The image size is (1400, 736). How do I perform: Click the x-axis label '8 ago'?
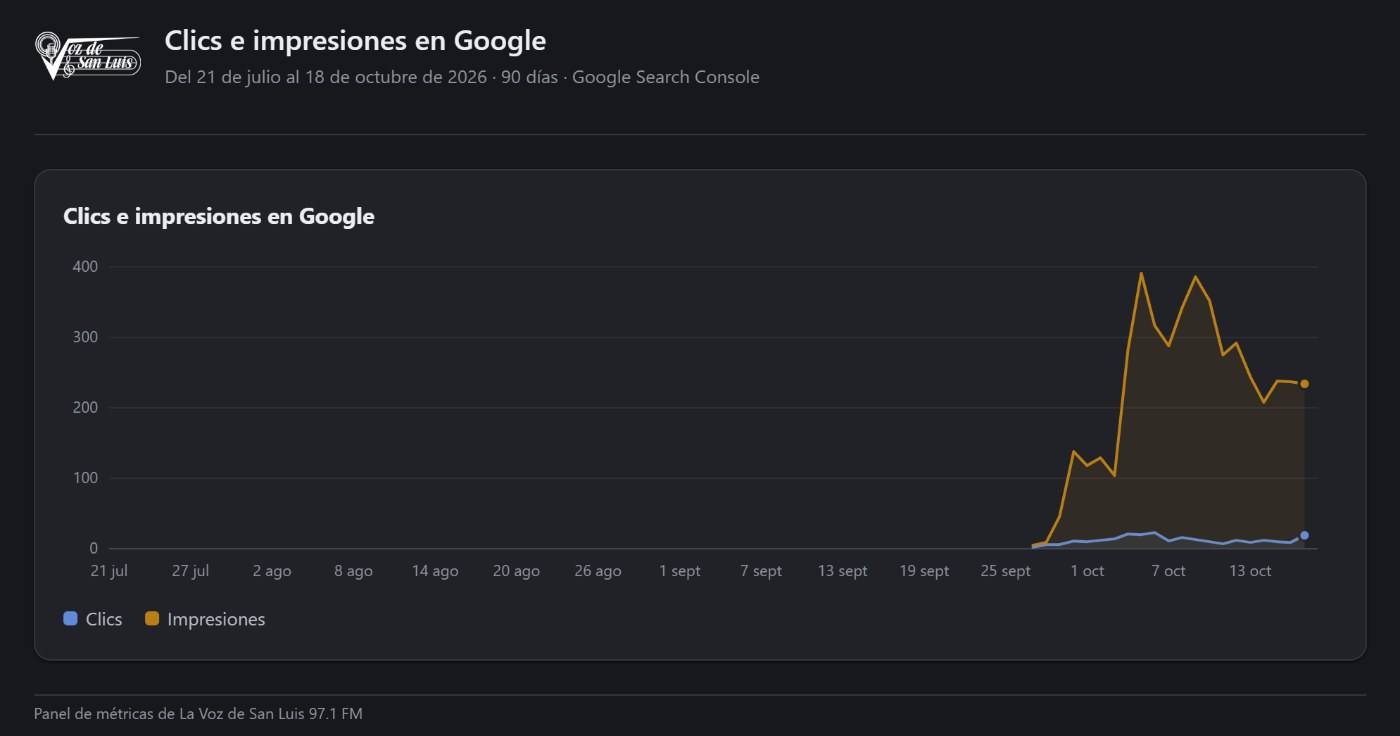click(353, 571)
